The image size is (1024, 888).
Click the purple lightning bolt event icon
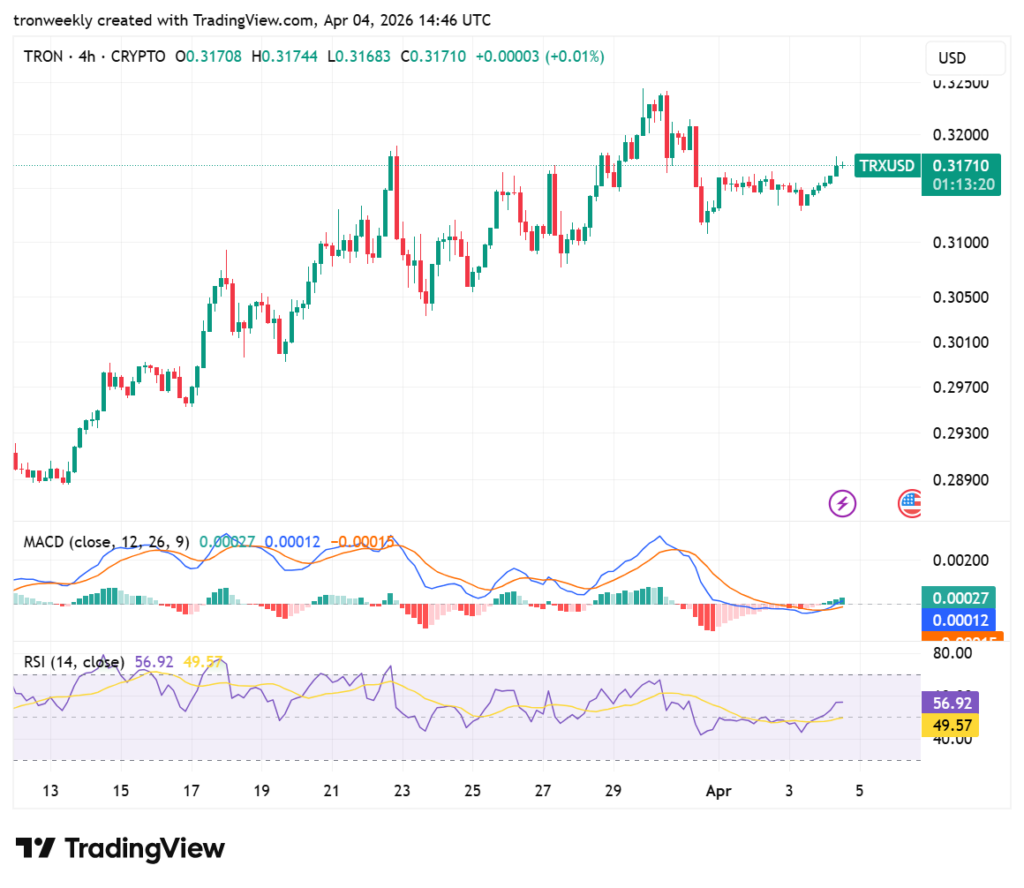pos(843,503)
